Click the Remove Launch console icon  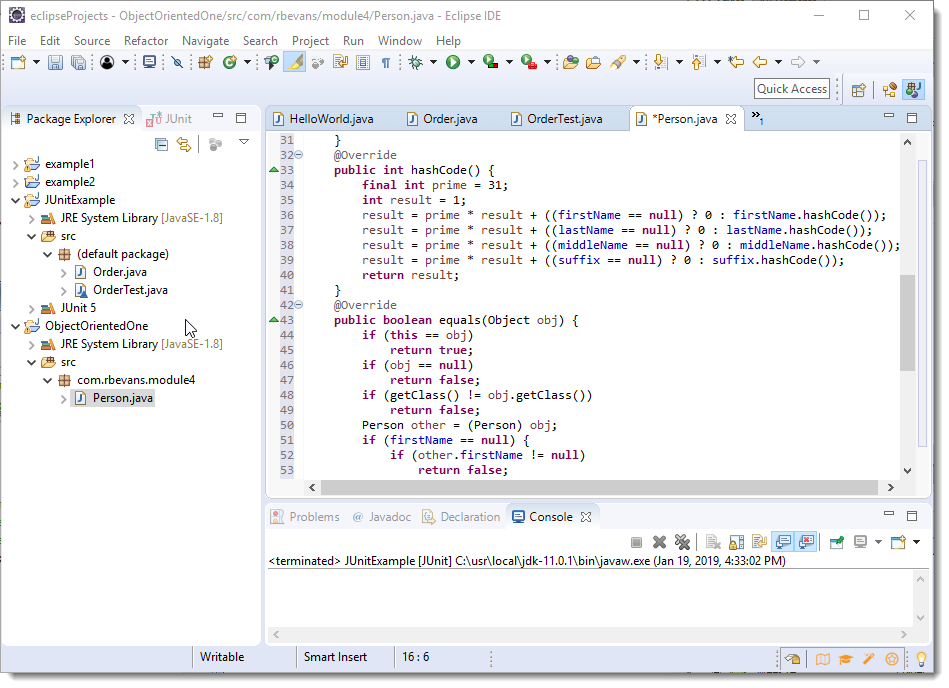tap(659, 542)
